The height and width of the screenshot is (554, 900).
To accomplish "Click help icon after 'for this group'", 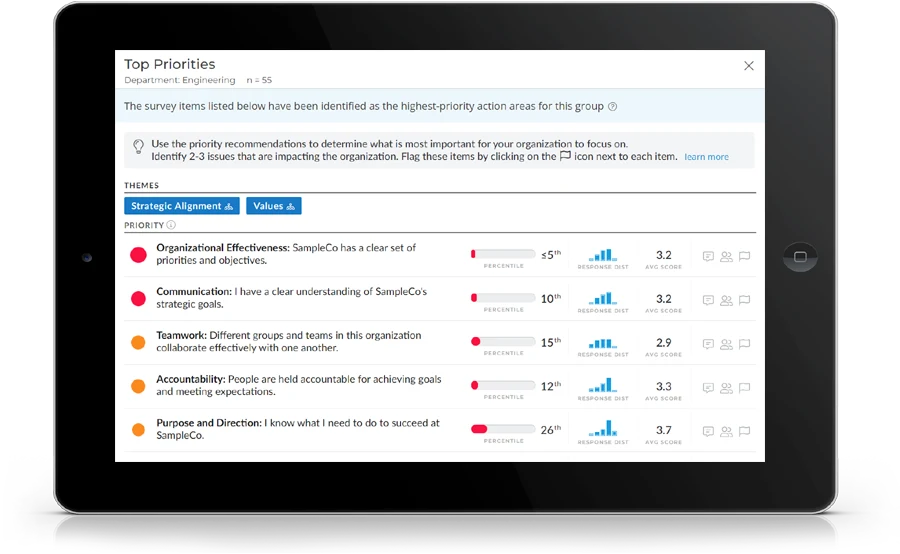I will point(613,106).
